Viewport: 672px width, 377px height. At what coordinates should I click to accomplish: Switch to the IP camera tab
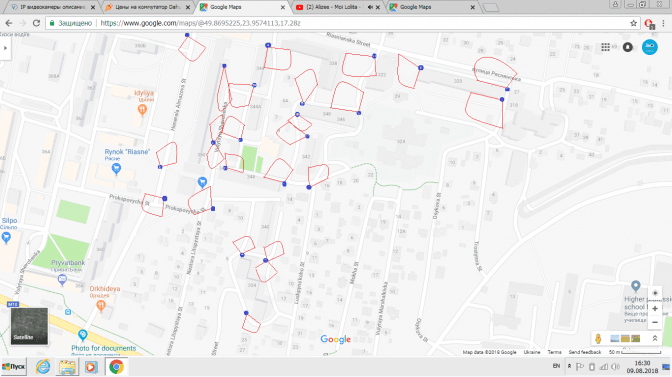[51, 7]
